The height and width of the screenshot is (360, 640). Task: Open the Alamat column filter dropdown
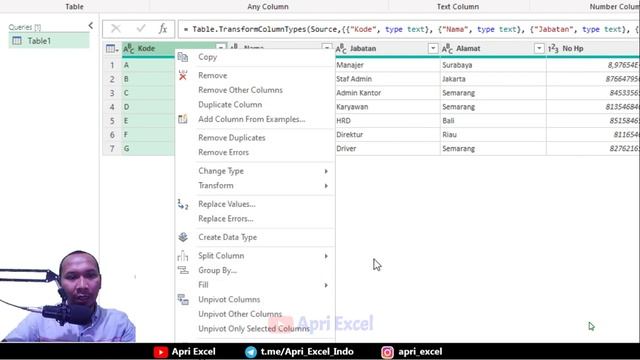click(x=539, y=49)
